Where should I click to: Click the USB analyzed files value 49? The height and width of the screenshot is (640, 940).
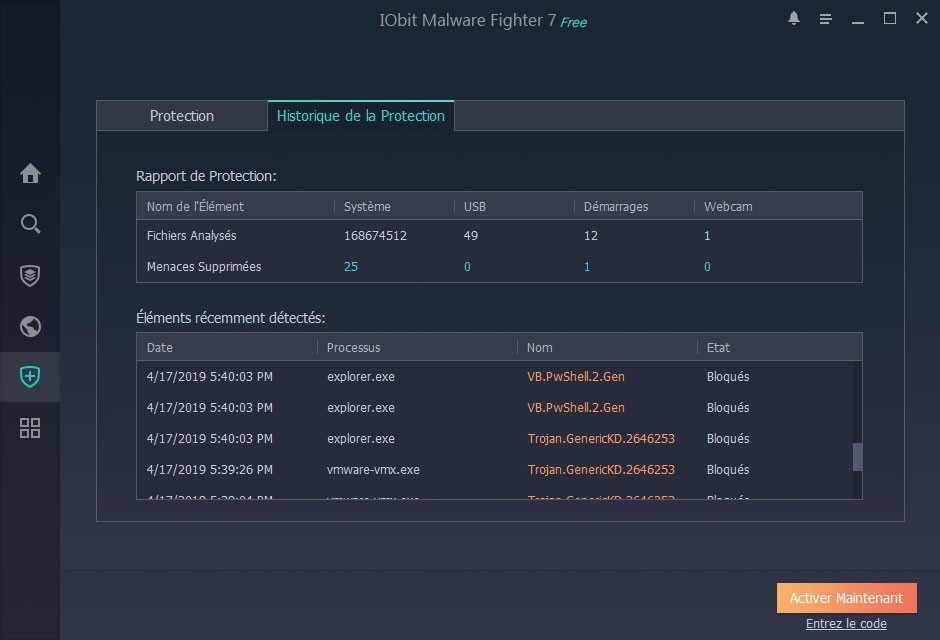pyautogui.click(x=471, y=236)
